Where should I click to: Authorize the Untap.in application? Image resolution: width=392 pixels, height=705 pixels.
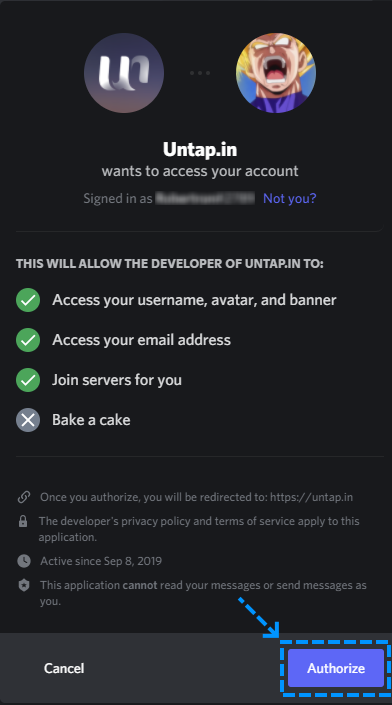[336, 668]
